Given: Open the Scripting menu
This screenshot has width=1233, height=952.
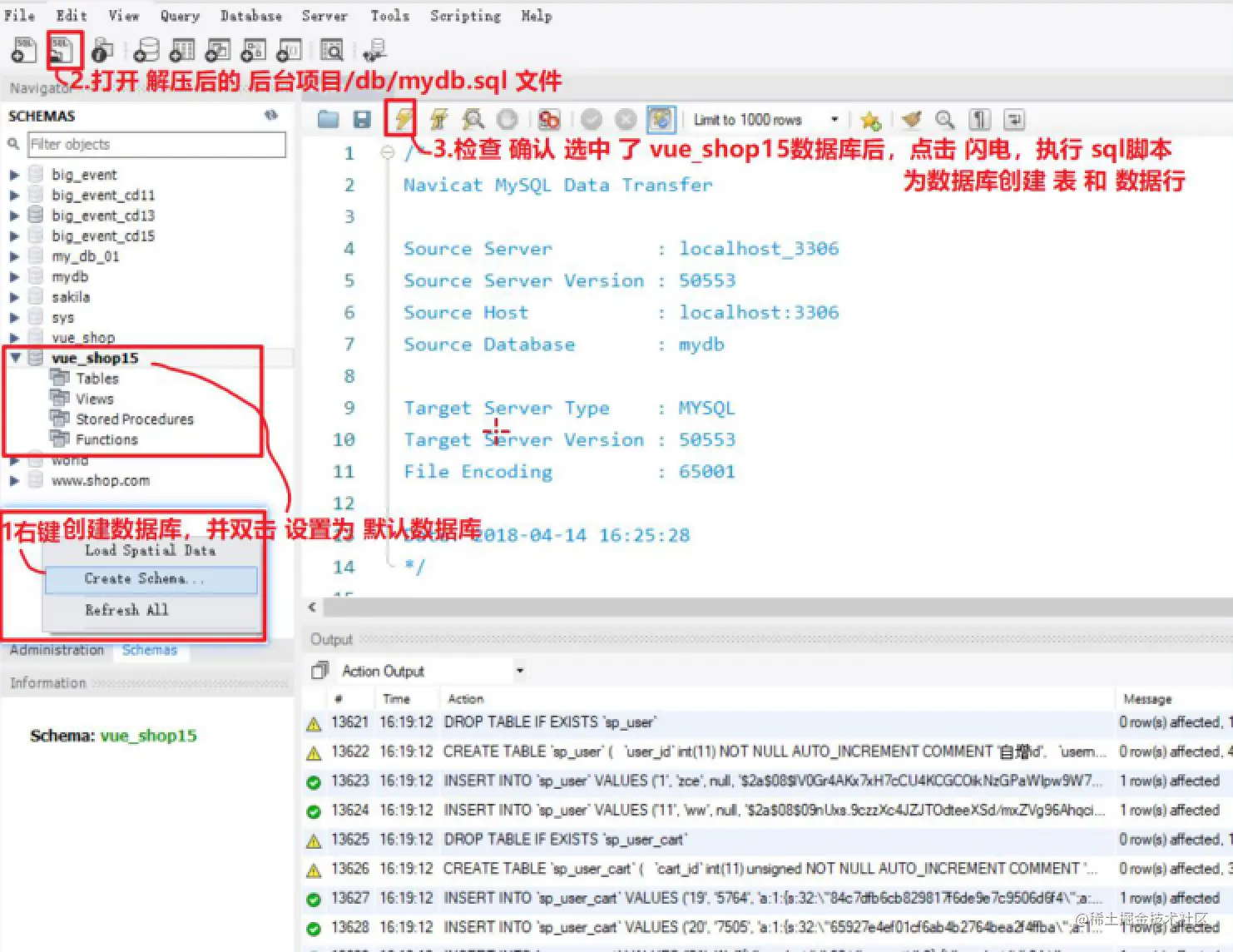Looking at the screenshot, I should (465, 15).
